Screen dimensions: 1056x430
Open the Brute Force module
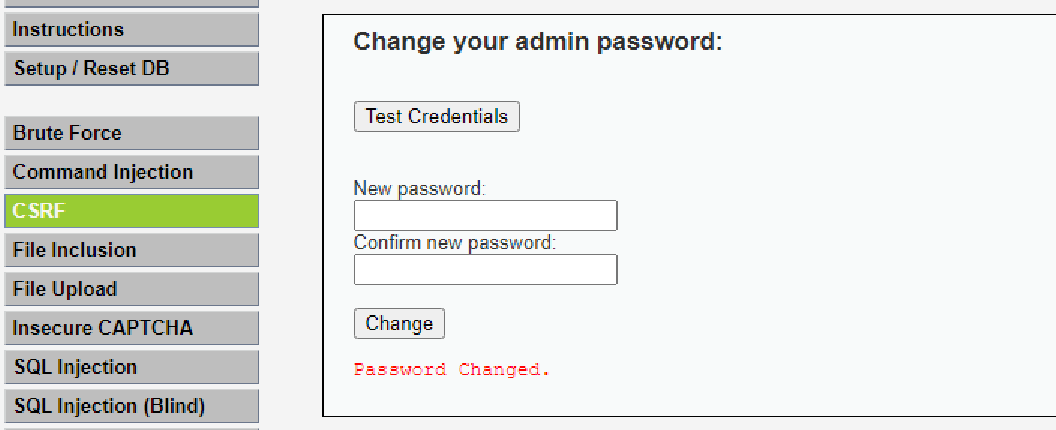coord(130,133)
